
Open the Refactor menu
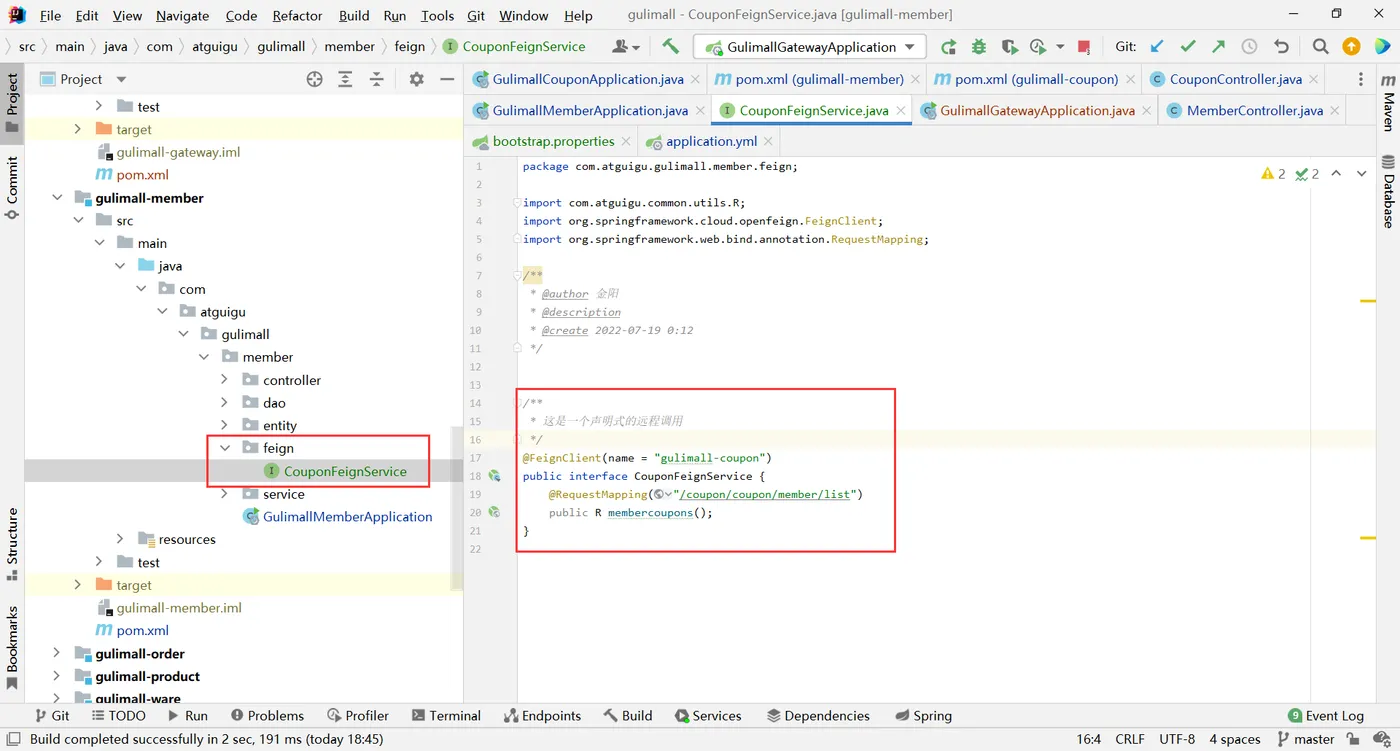point(297,15)
